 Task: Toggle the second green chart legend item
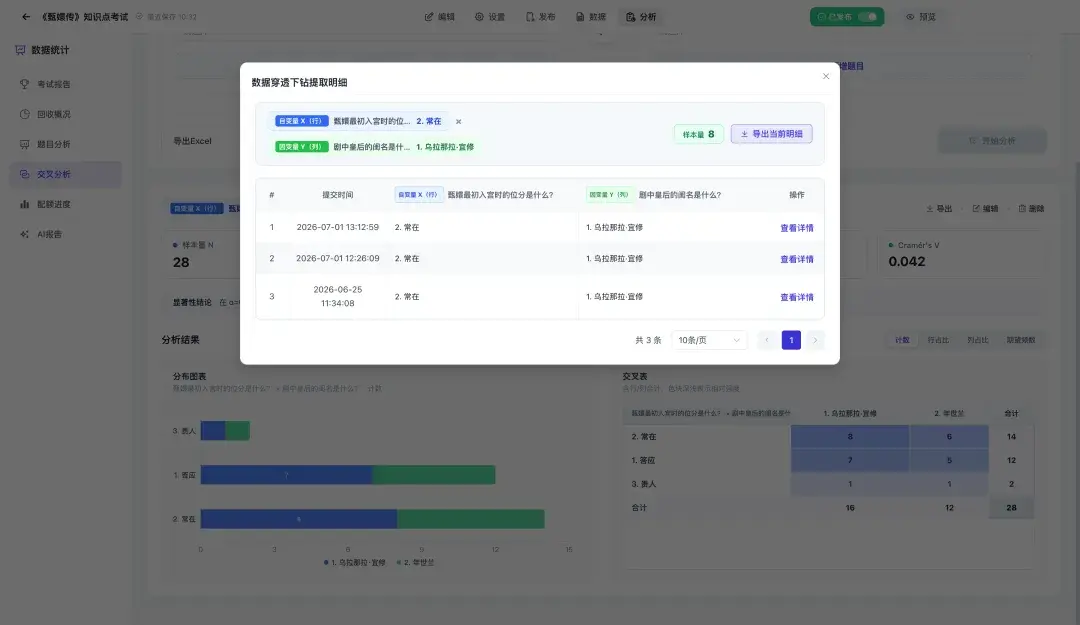coord(415,563)
